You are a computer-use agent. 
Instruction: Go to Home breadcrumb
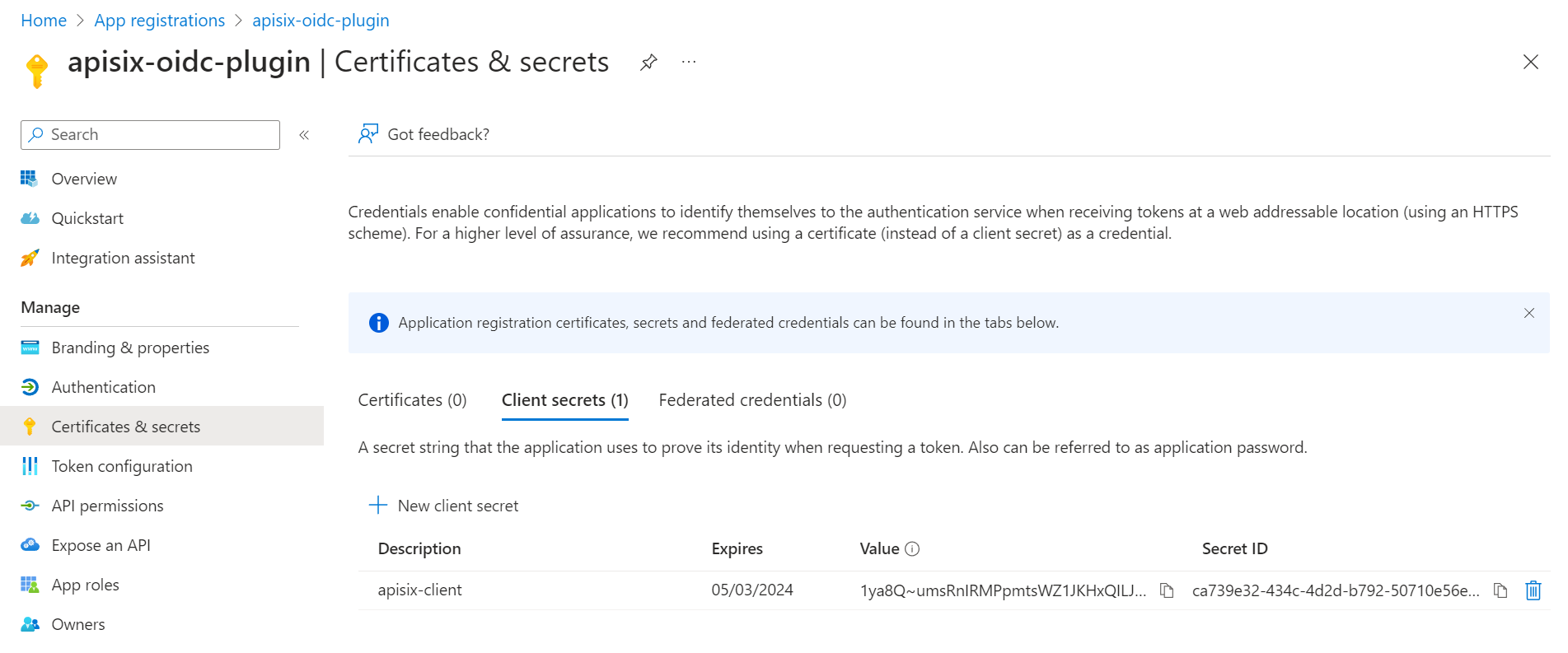(44, 21)
